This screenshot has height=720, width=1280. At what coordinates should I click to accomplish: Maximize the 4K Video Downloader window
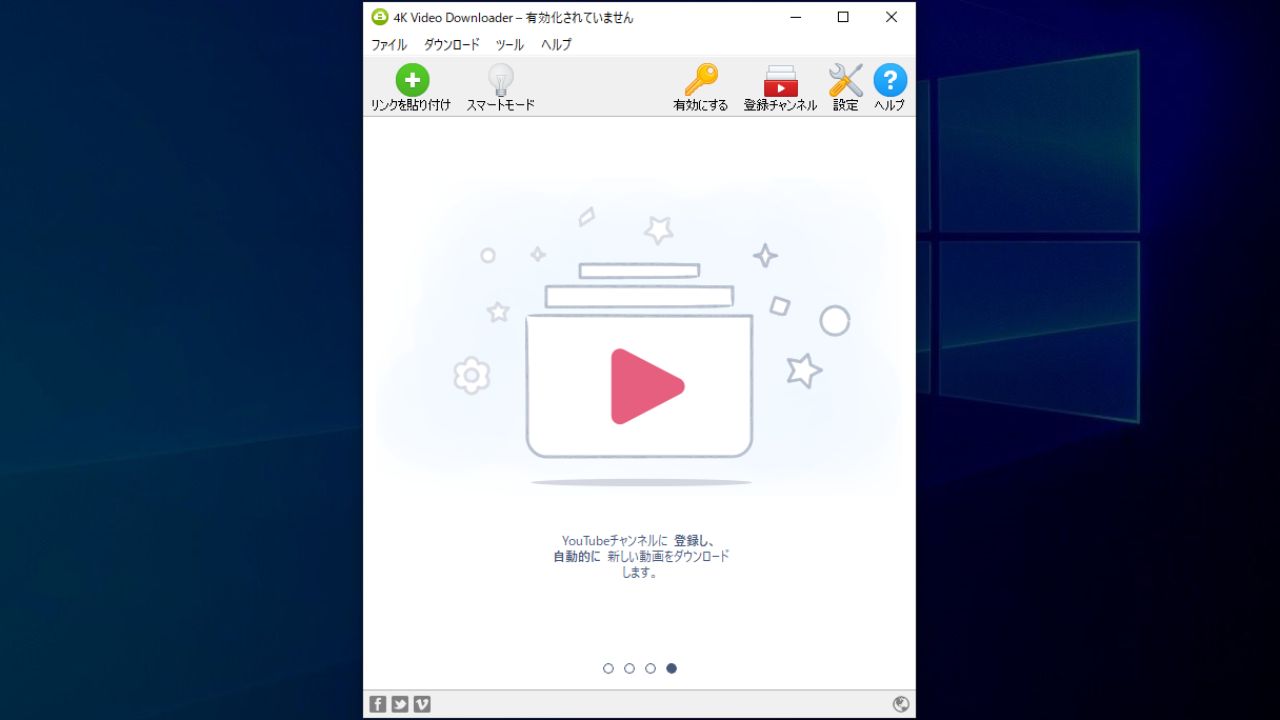tap(843, 17)
